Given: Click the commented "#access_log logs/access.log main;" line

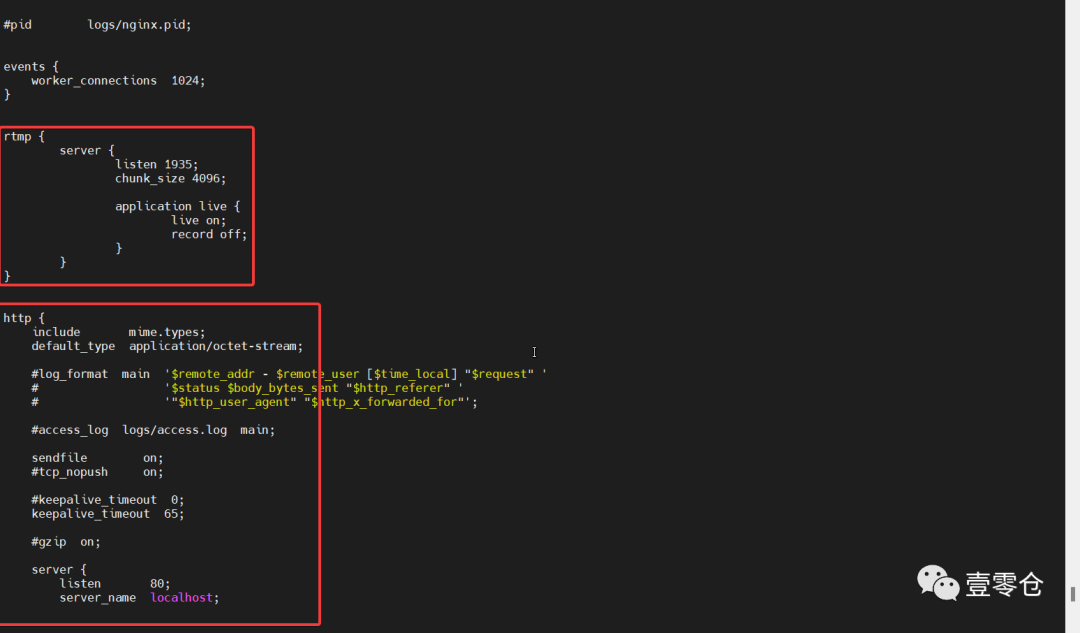Looking at the screenshot, I should (152, 430).
